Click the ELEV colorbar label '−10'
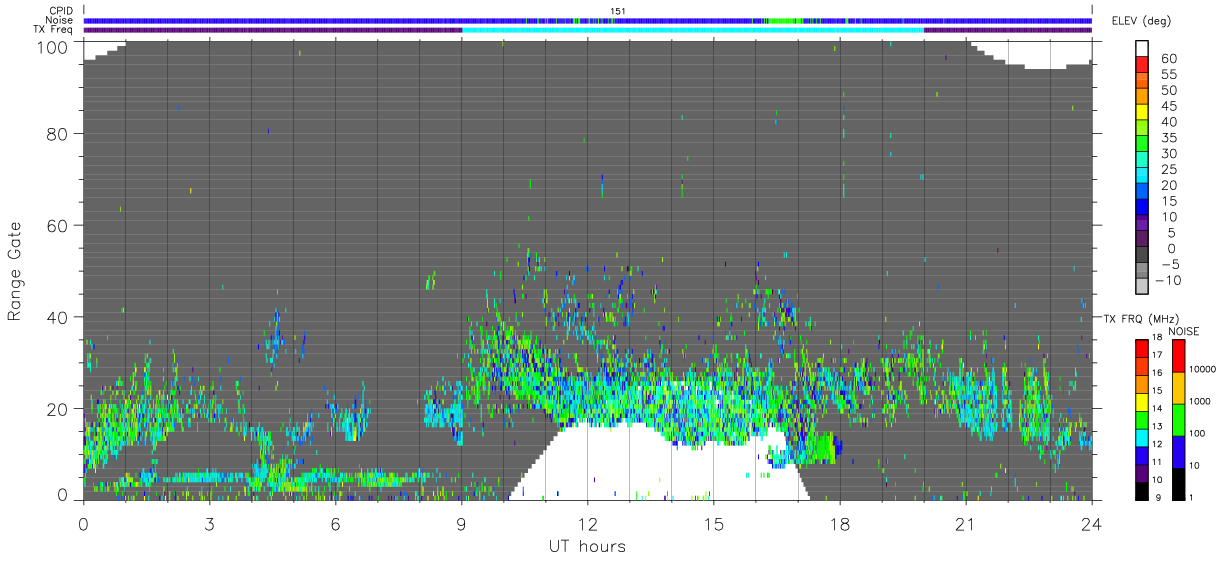Image resolution: width=1228 pixels, height=567 pixels. (x=1169, y=280)
